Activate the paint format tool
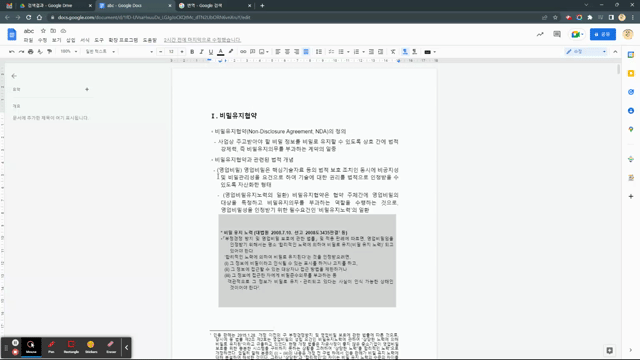The image size is (640, 360). pos(49,52)
